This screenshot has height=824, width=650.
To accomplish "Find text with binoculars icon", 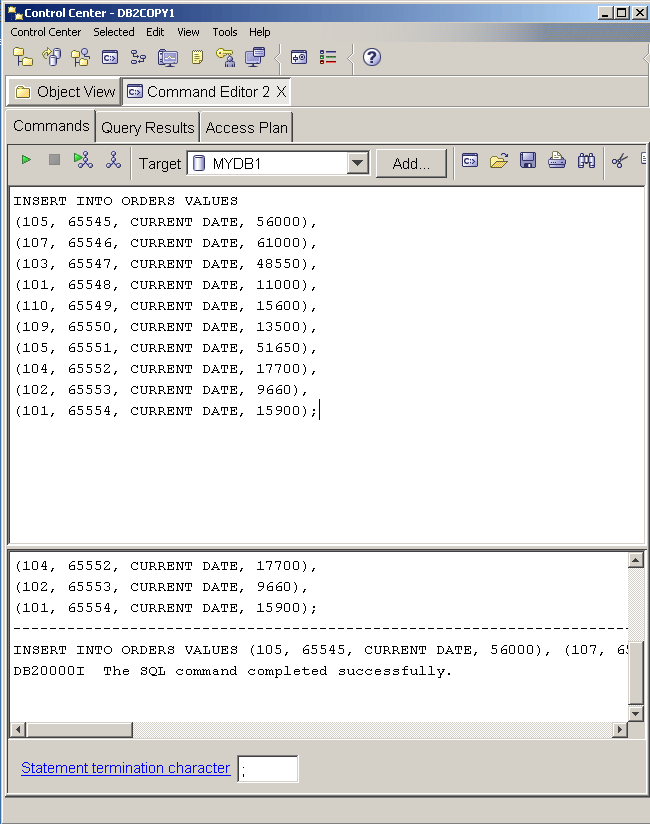I will [586, 160].
